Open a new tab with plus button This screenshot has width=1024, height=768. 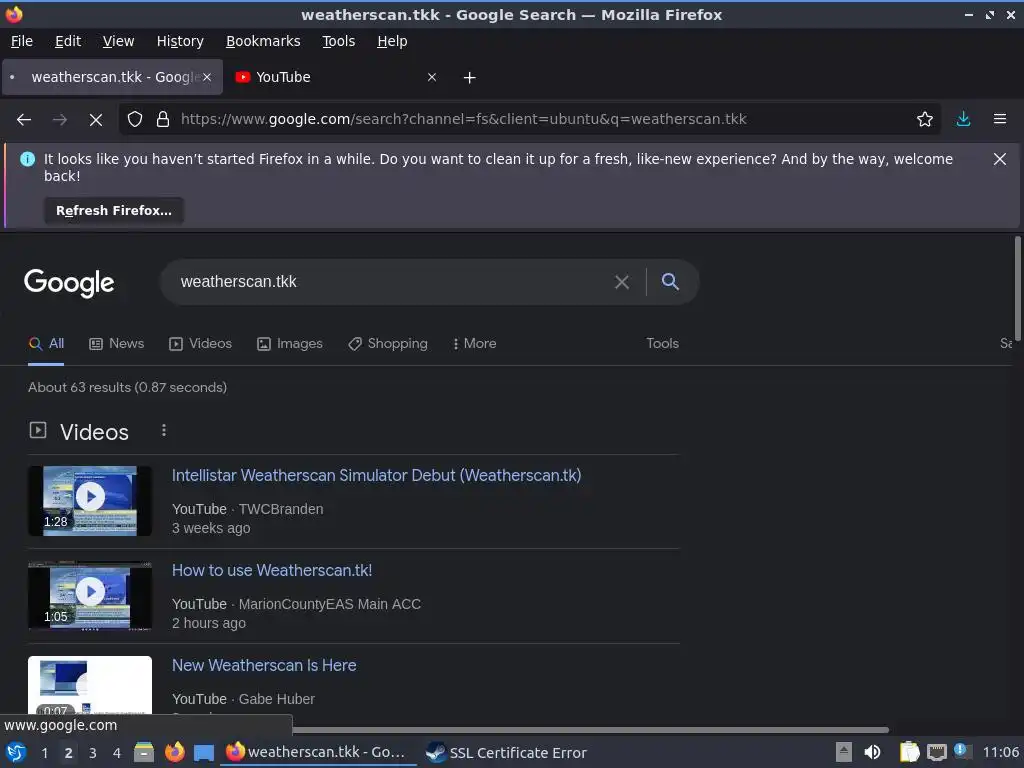click(469, 78)
